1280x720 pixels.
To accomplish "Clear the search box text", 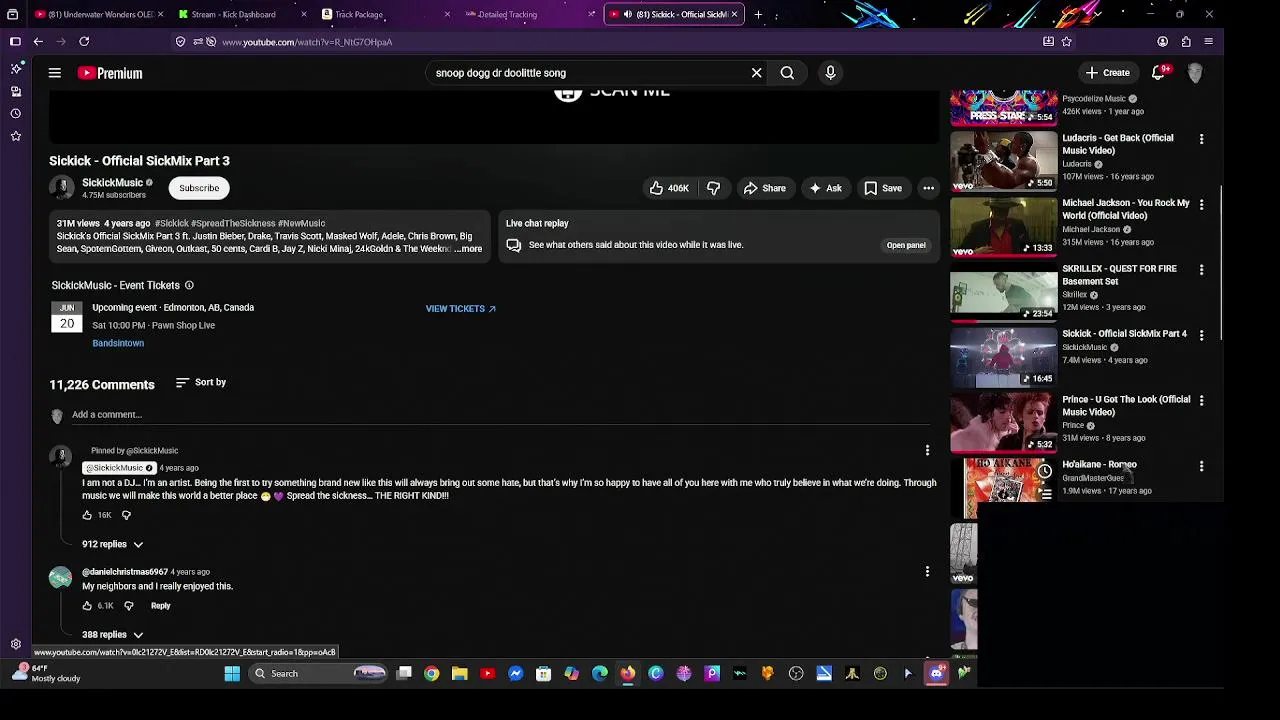I will click(x=756, y=73).
